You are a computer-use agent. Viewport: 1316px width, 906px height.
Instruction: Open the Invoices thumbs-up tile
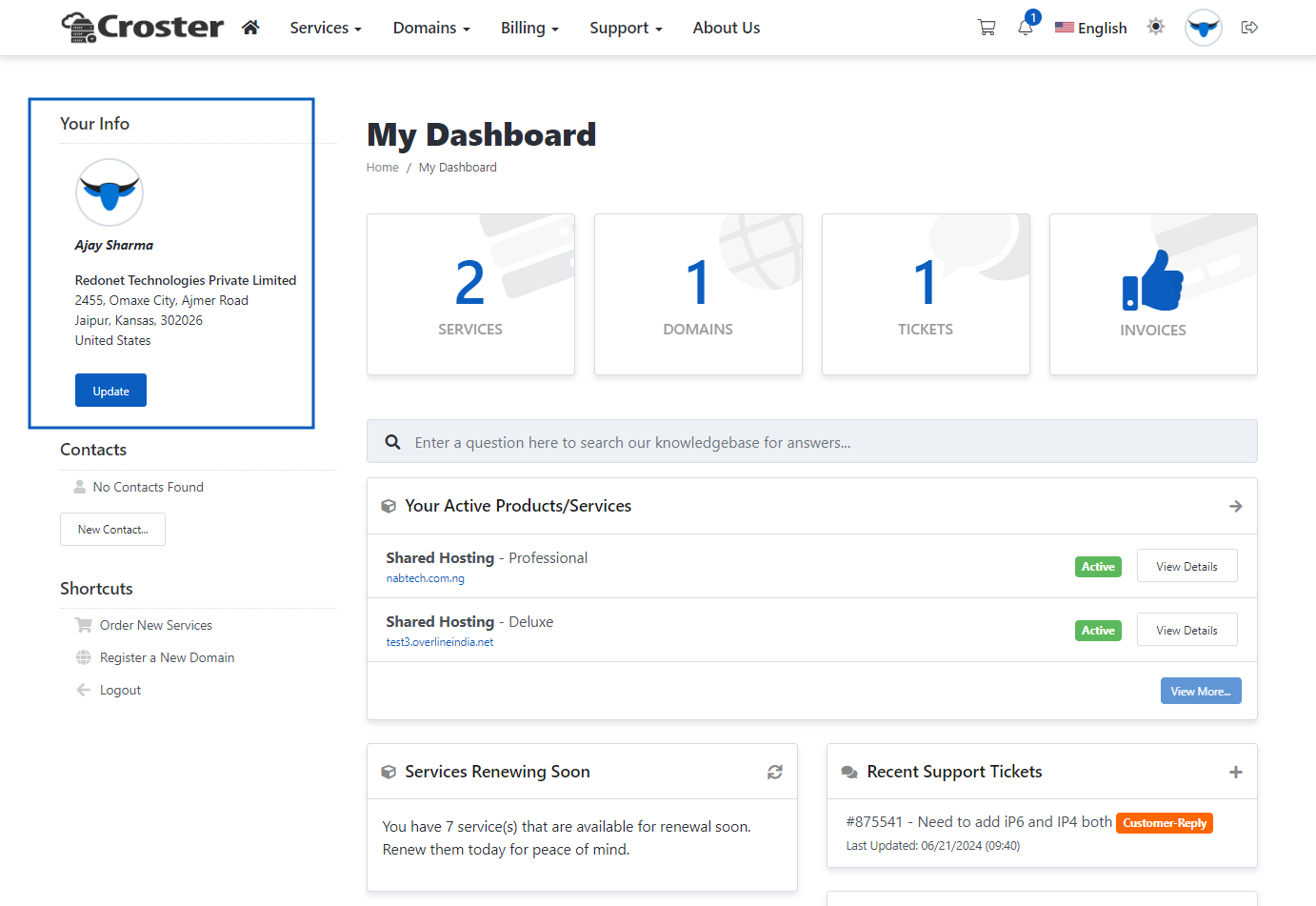click(x=1153, y=294)
